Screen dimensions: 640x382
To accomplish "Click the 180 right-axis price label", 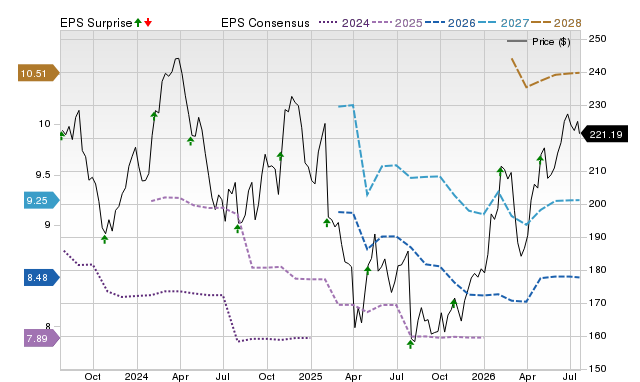I will [x=597, y=270].
